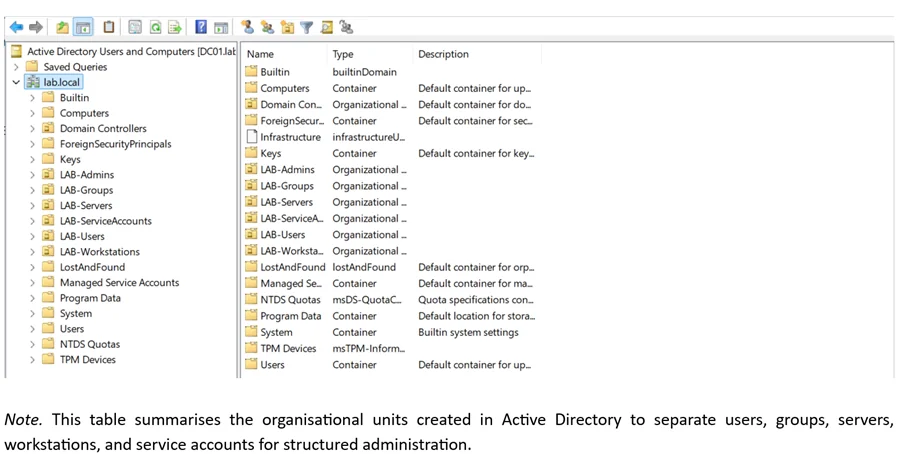
Task: Open Properties from the toolbar
Action: click(135, 27)
